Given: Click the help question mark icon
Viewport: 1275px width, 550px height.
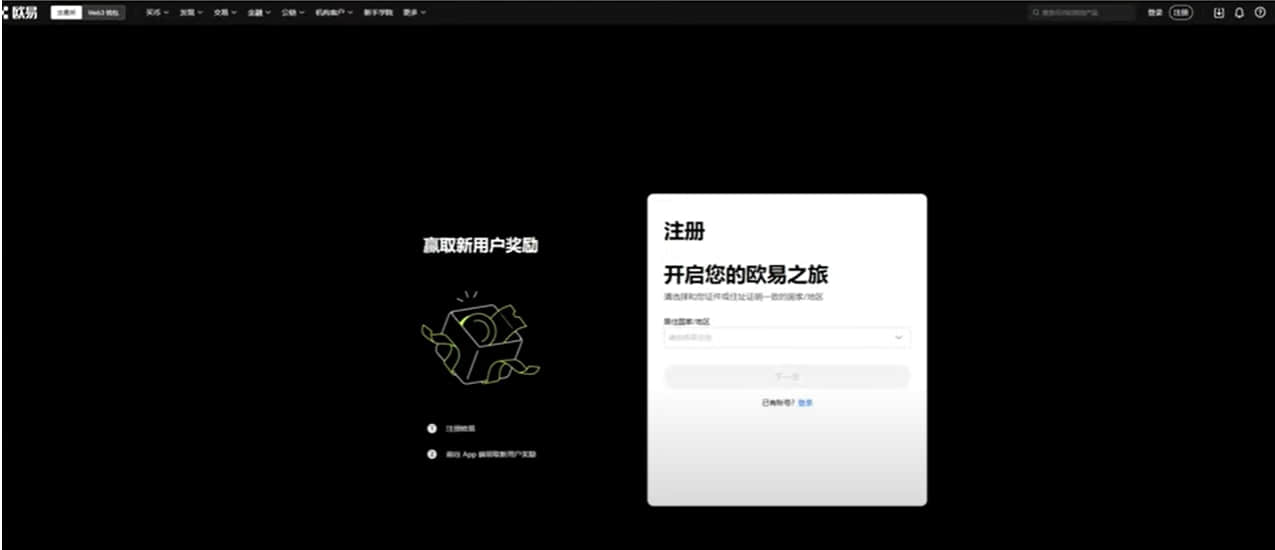Looking at the screenshot, I should tap(1260, 12).
